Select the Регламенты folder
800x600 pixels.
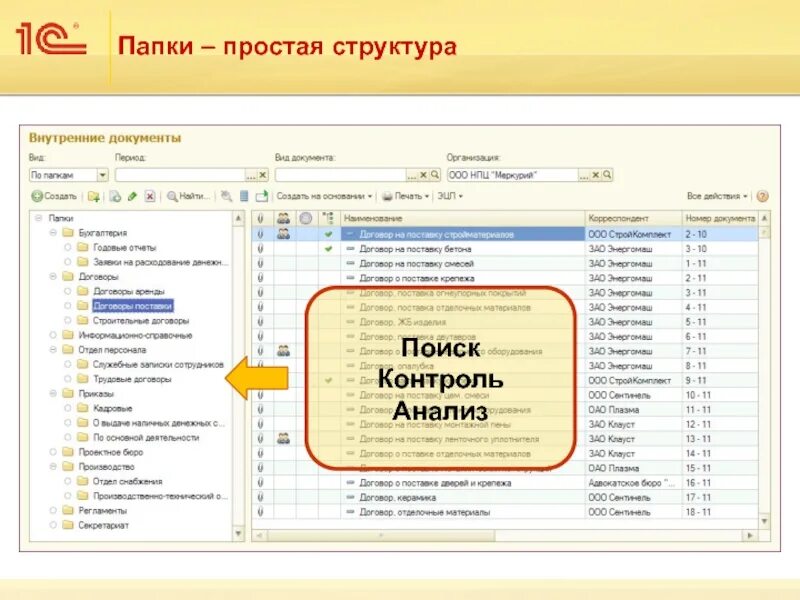(x=103, y=511)
